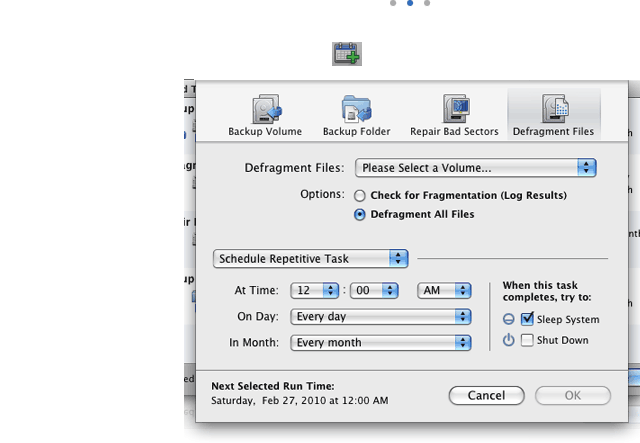The height and width of the screenshot is (443, 640).
Task: Click the sleep icon beside Sleep System
Action: tap(508, 319)
